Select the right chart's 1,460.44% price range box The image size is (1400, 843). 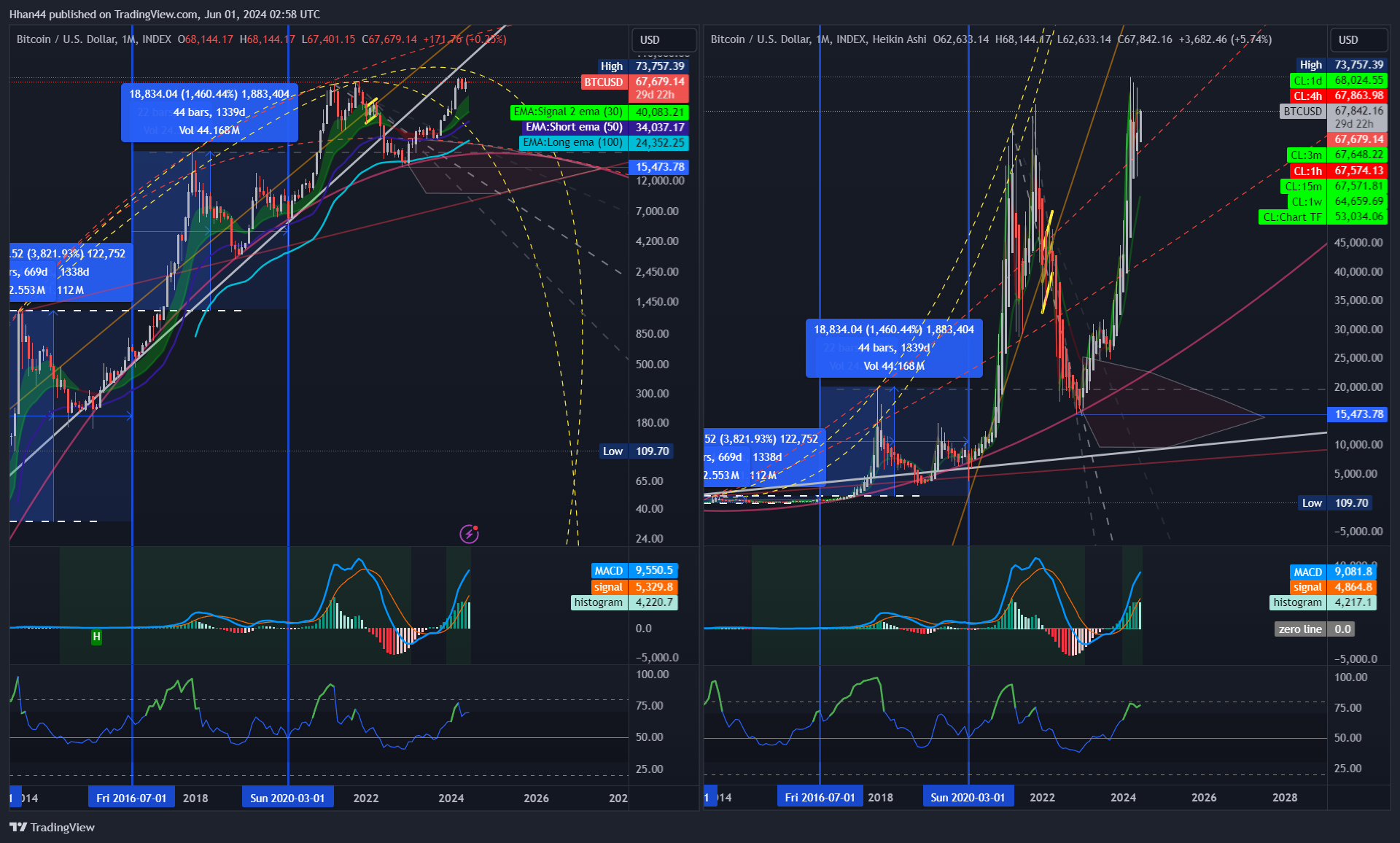894,348
